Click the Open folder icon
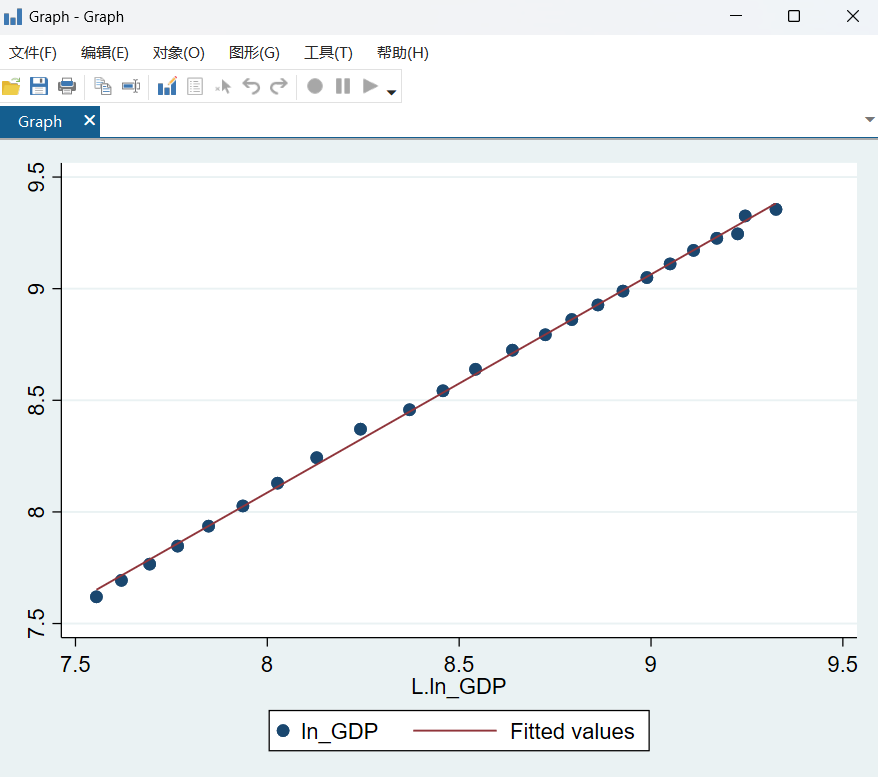The width and height of the screenshot is (878, 777). point(11,86)
